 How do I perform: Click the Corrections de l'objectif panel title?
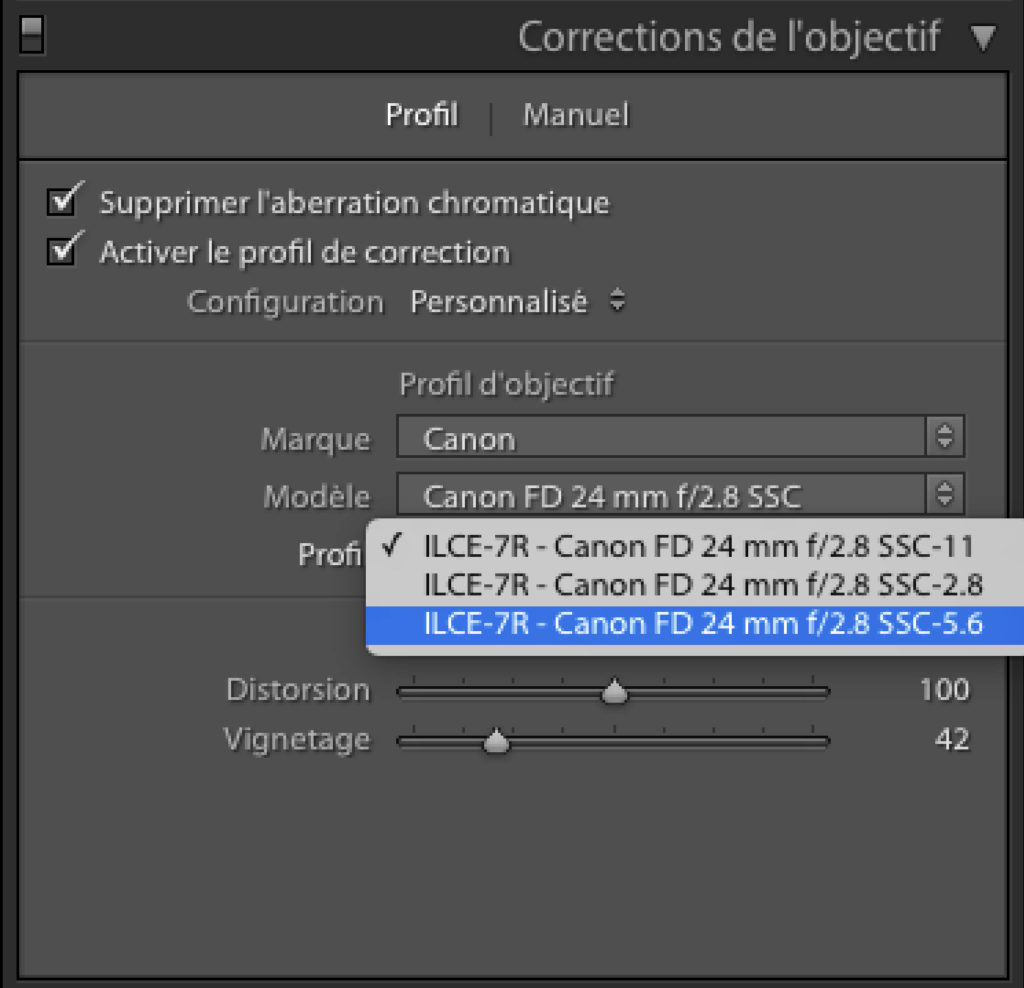coord(729,38)
